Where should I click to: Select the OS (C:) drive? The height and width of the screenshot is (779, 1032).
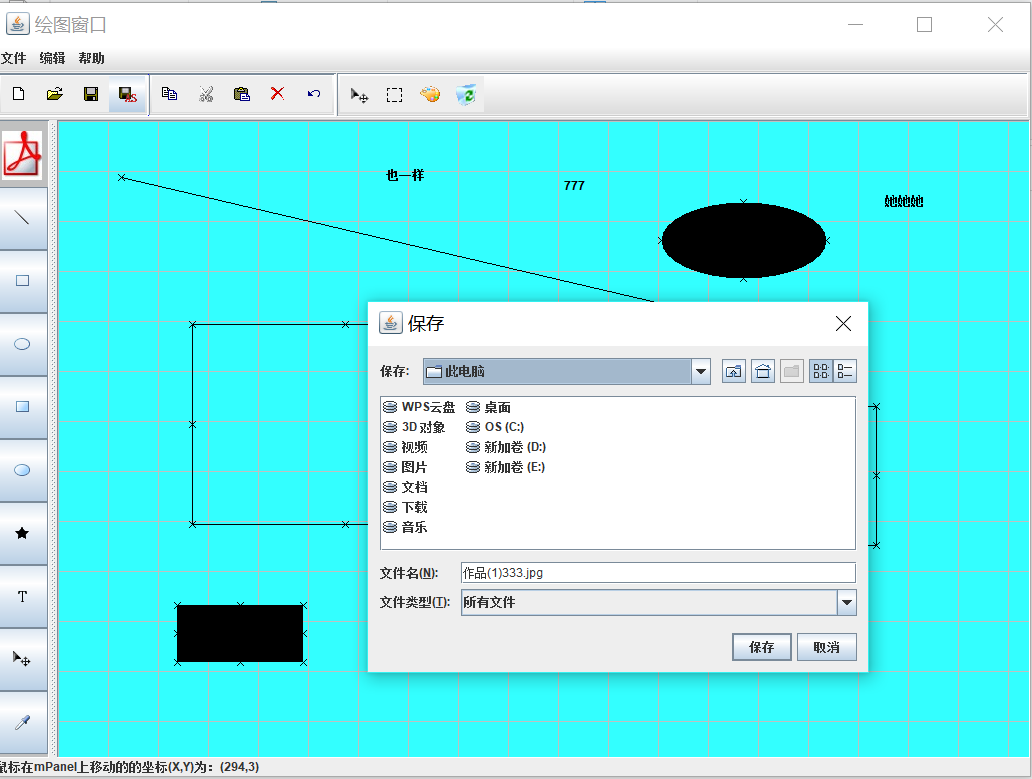(495, 427)
